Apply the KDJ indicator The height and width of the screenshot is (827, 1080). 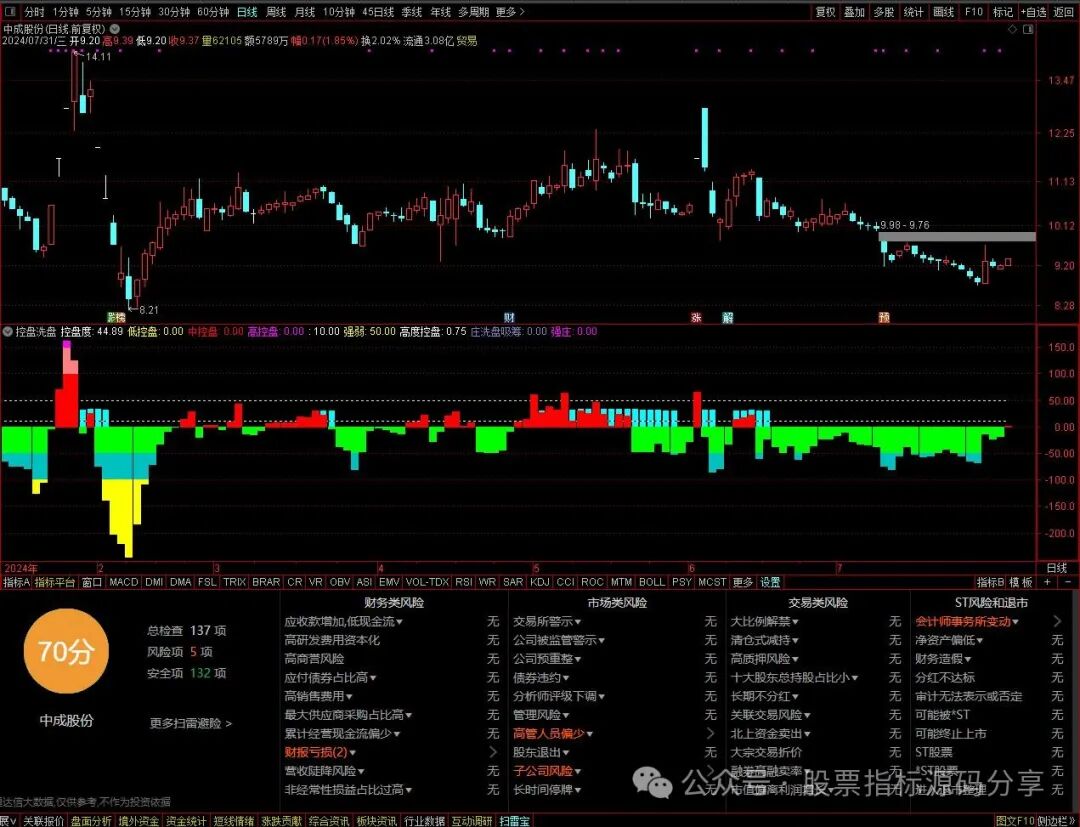coord(539,582)
